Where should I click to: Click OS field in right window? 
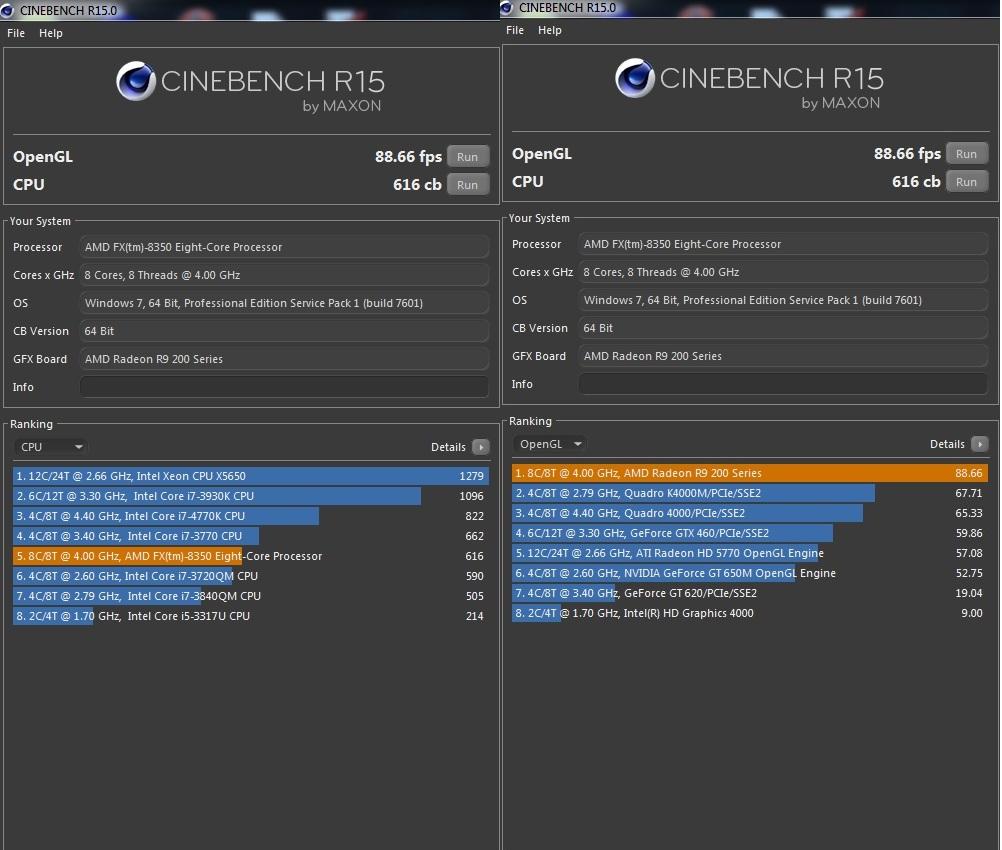coord(783,300)
